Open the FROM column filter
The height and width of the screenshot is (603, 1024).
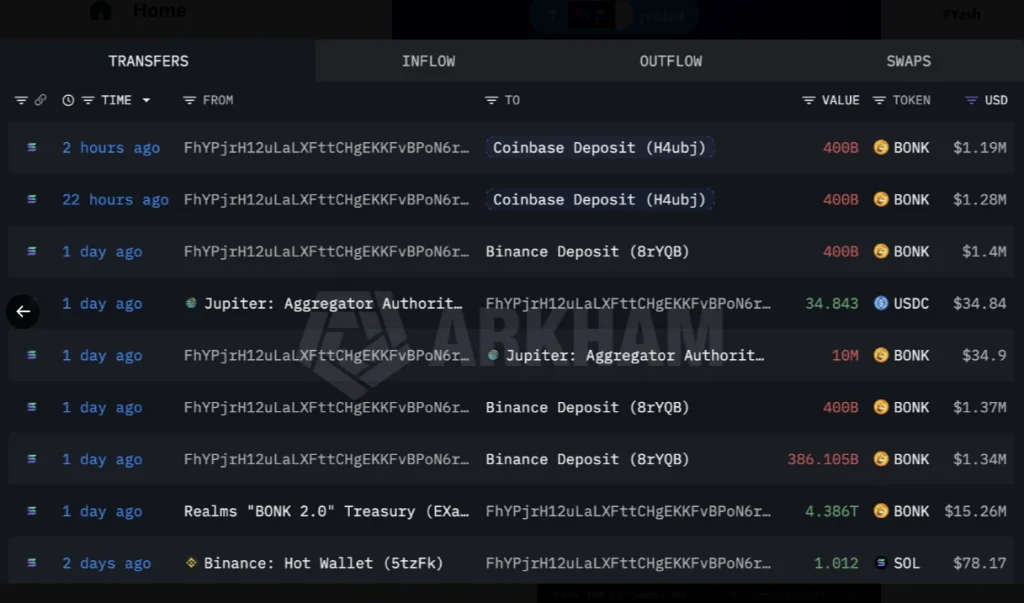(189, 100)
